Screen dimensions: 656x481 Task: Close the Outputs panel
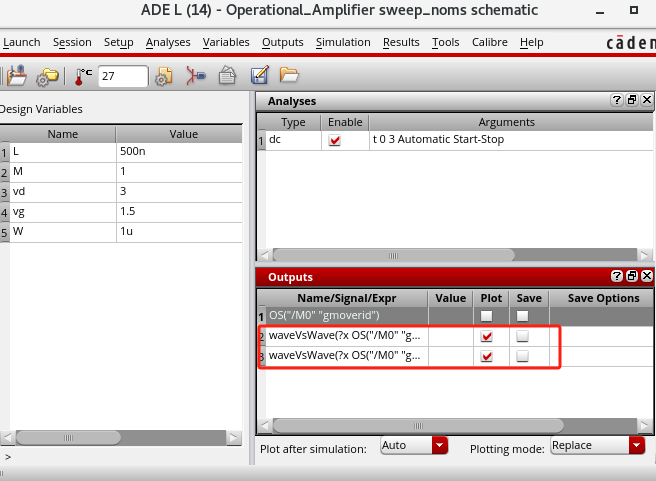point(647,276)
